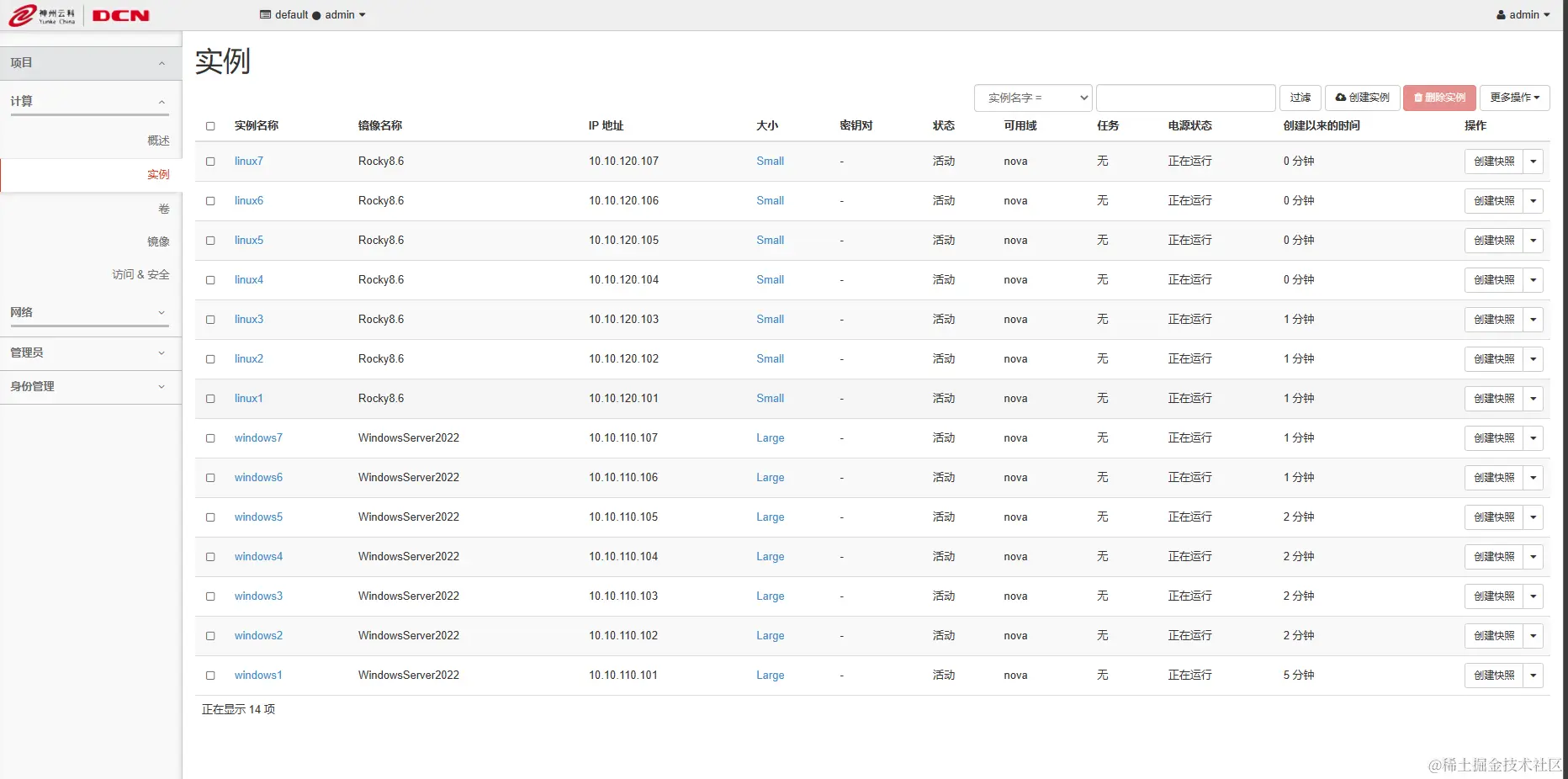Click Rocky8.6 image name for linux3
Screen dimensions: 1568x779
coord(381,320)
